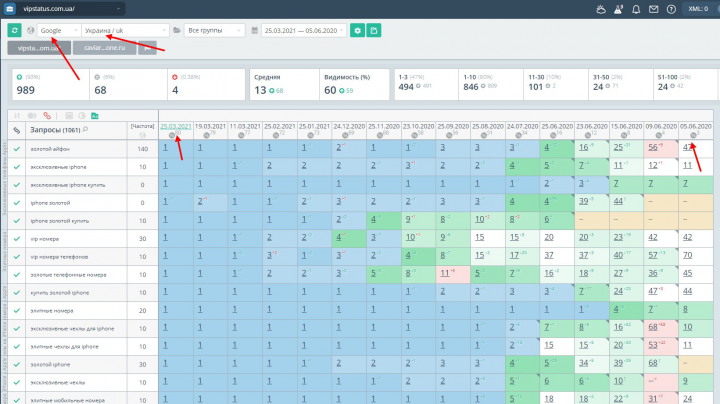
Task: Toggle checkmark for золотые телефонные номера row
Action: 17,275
